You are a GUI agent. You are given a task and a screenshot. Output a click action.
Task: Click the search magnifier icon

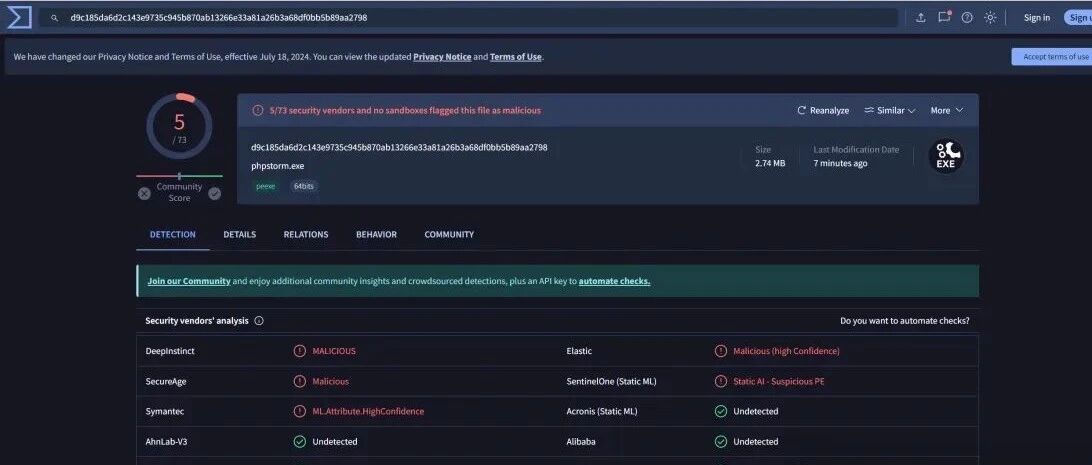click(54, 18)
